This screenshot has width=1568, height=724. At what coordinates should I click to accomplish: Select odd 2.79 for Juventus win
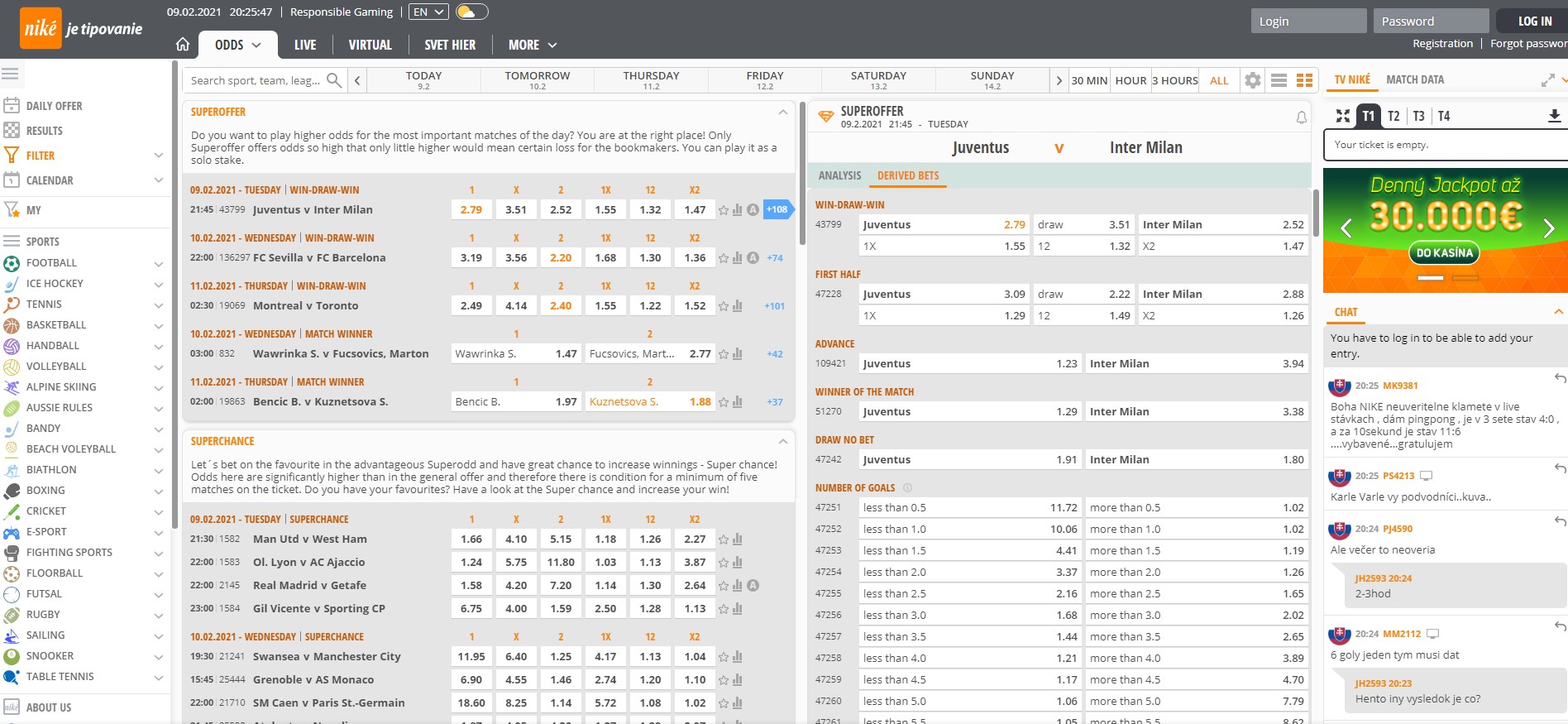(x=471, y=210)
